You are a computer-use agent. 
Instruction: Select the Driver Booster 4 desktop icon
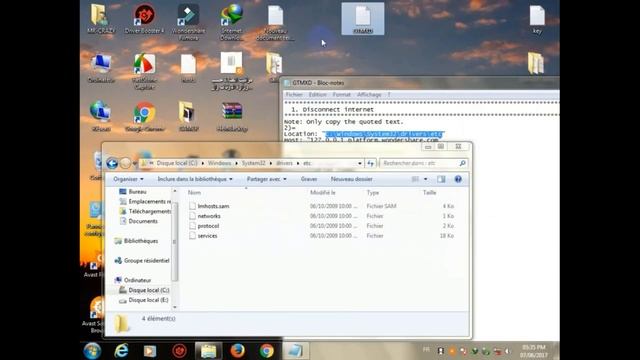[x=144, y=19]
